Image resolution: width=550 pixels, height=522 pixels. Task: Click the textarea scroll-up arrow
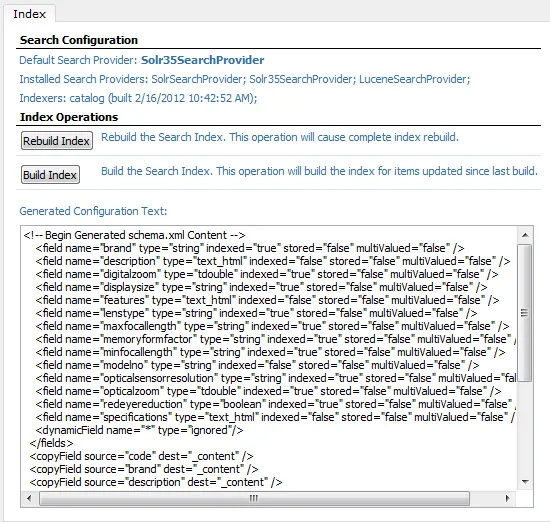click(525, 235)
